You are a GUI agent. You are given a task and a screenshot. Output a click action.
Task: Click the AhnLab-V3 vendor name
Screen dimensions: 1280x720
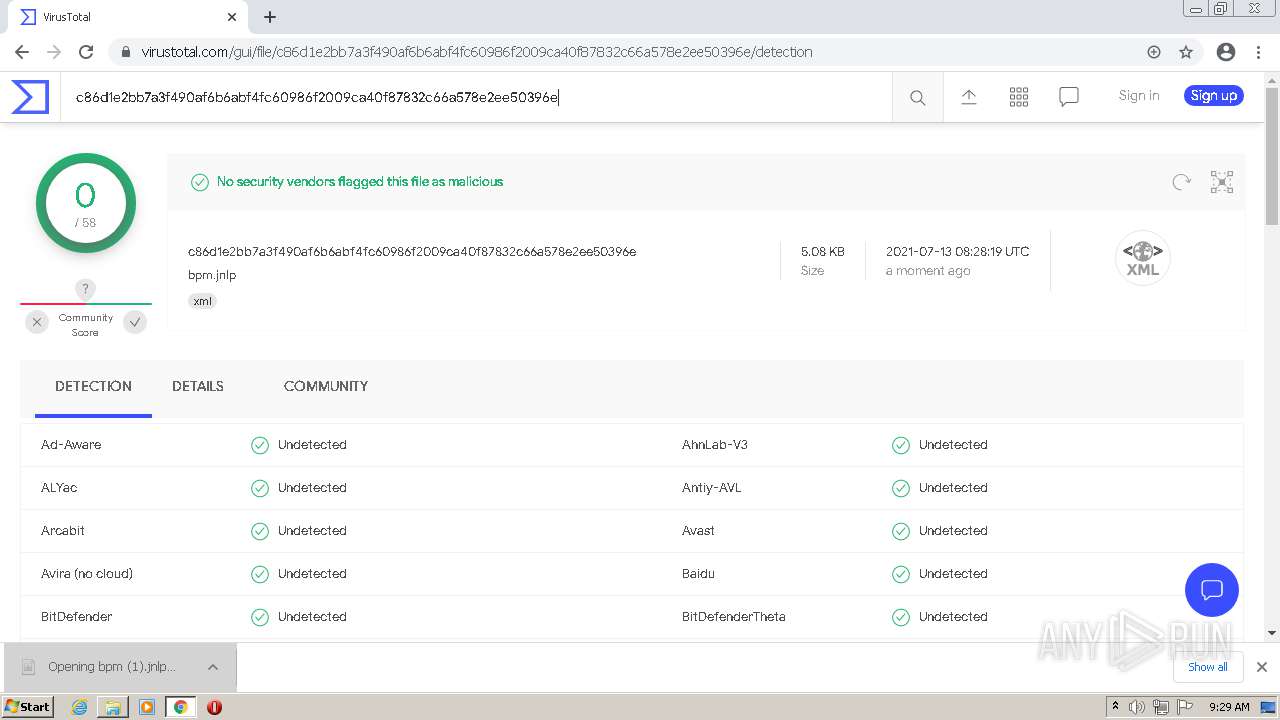[x=715, y=445]
